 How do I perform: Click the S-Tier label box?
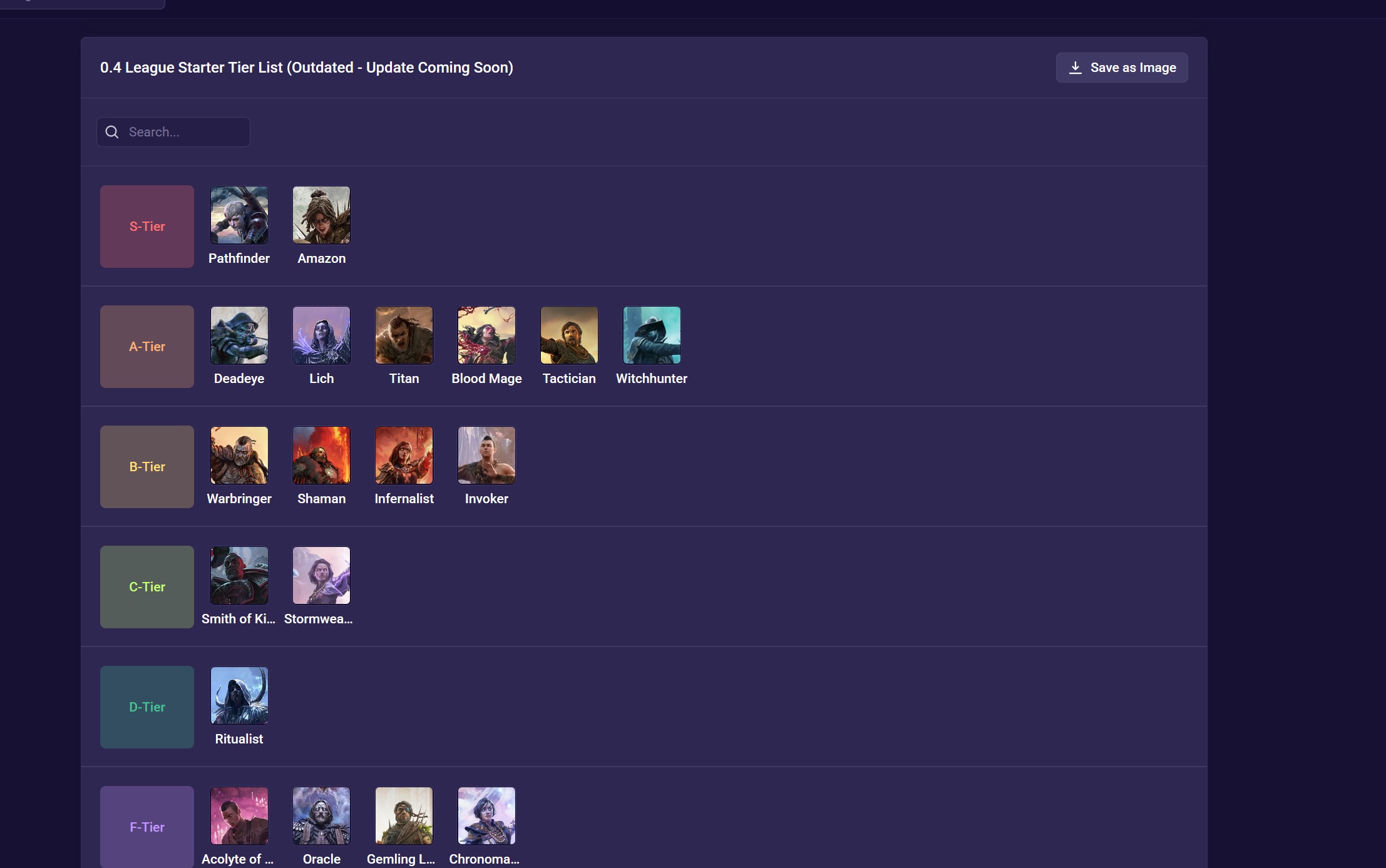point(147,227)
